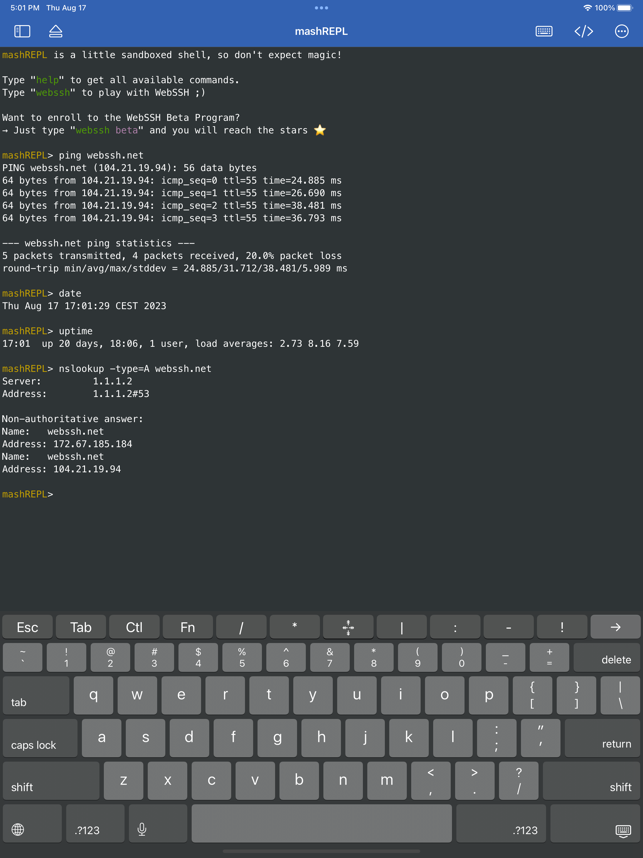Toggle the Ctl modifier key
This screenshot has height=858, width=643.
(x=134, y=627)
